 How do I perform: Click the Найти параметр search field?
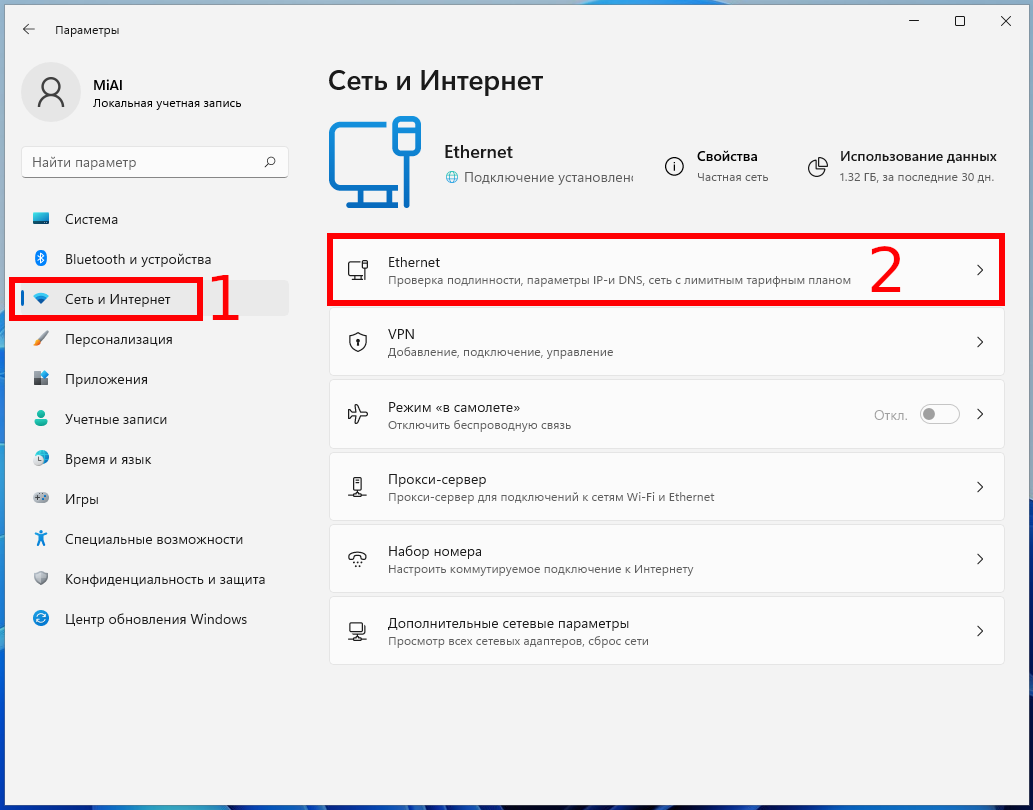point(155,162)
